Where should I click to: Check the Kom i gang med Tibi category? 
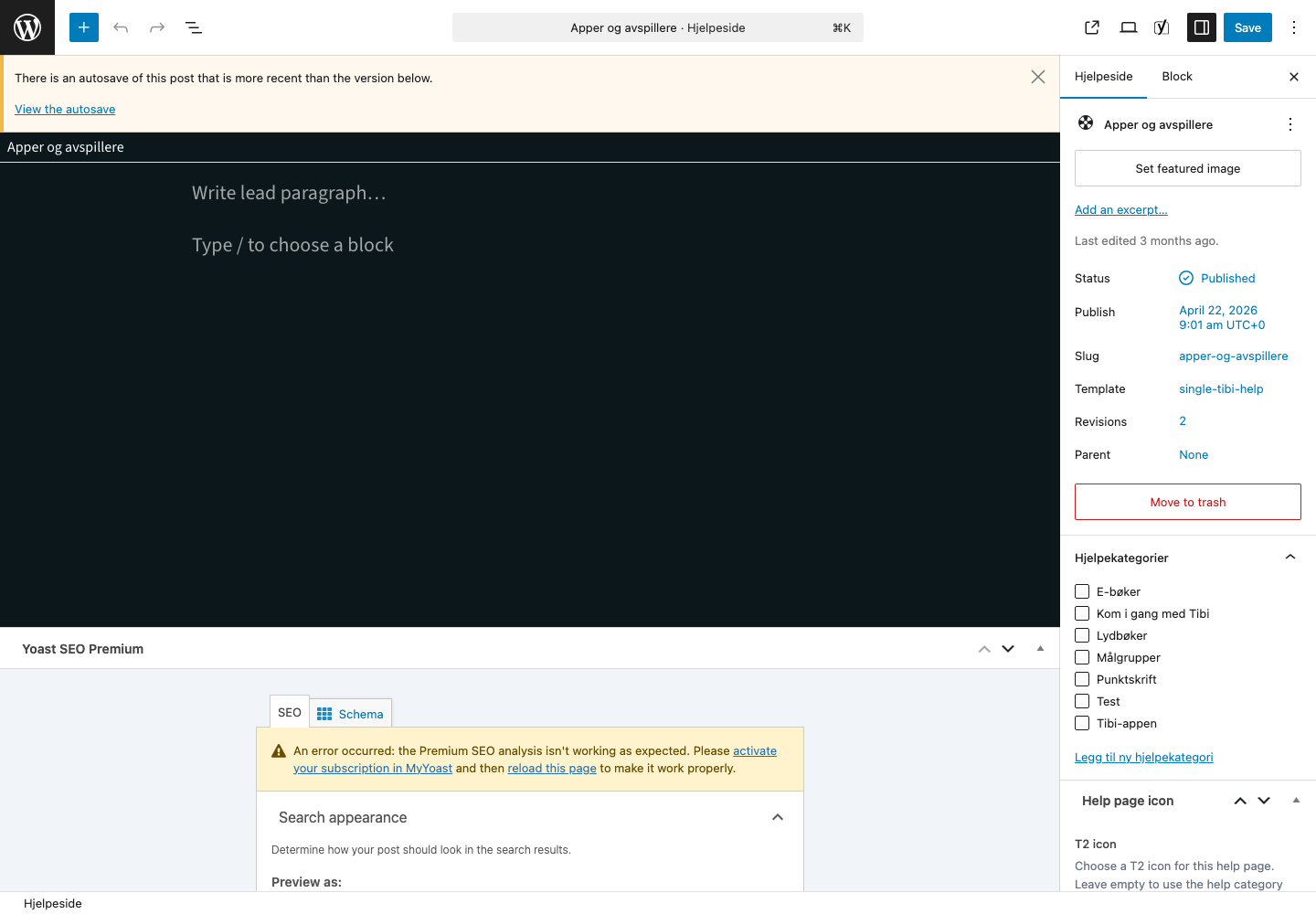(1082, 613)
